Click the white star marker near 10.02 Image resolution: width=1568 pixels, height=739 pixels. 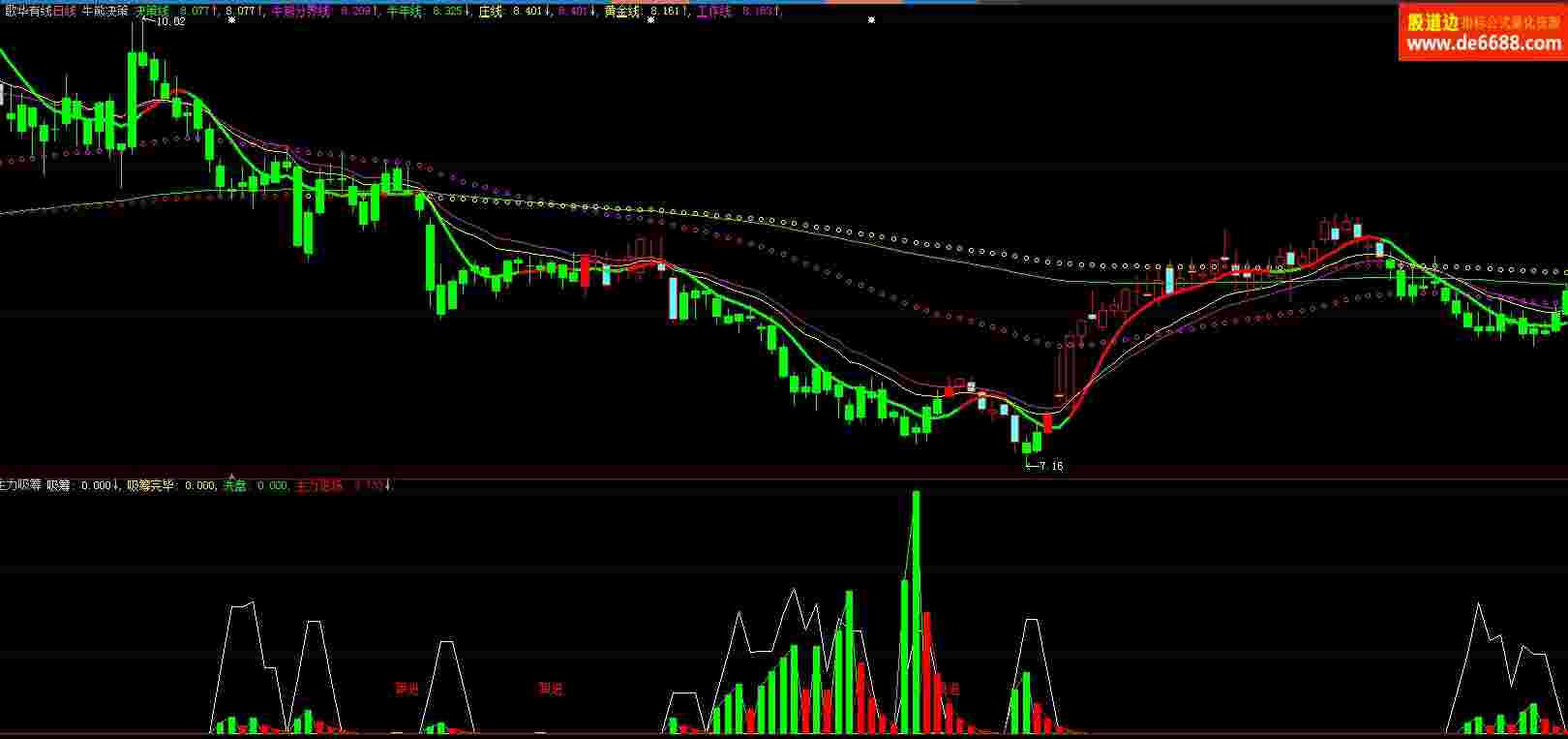coord(230,19)
